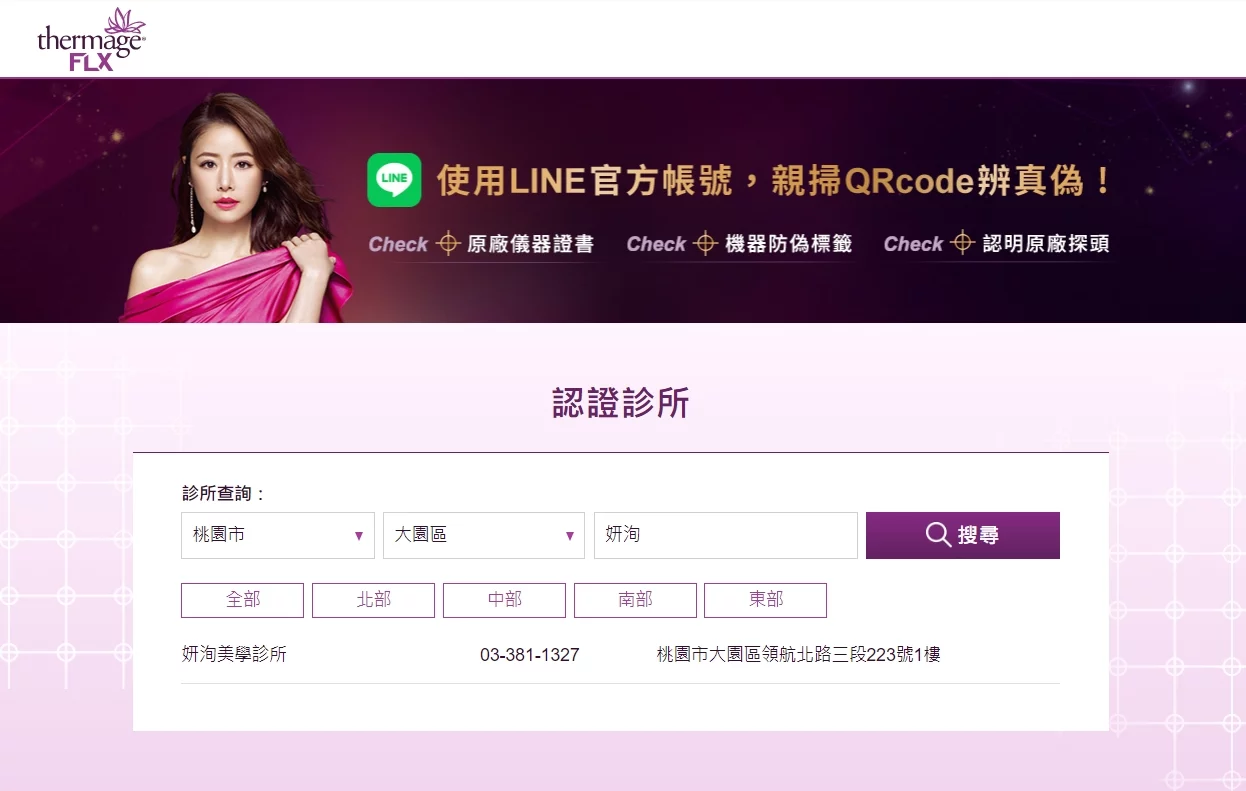Click the 搜尋 search button
The width and height of the screenshot is (1246, 791).
[x=963, y=535]
